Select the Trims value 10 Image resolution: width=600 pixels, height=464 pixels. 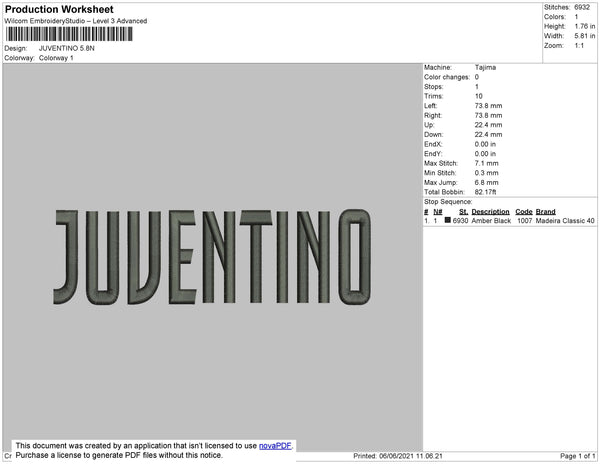479,96
